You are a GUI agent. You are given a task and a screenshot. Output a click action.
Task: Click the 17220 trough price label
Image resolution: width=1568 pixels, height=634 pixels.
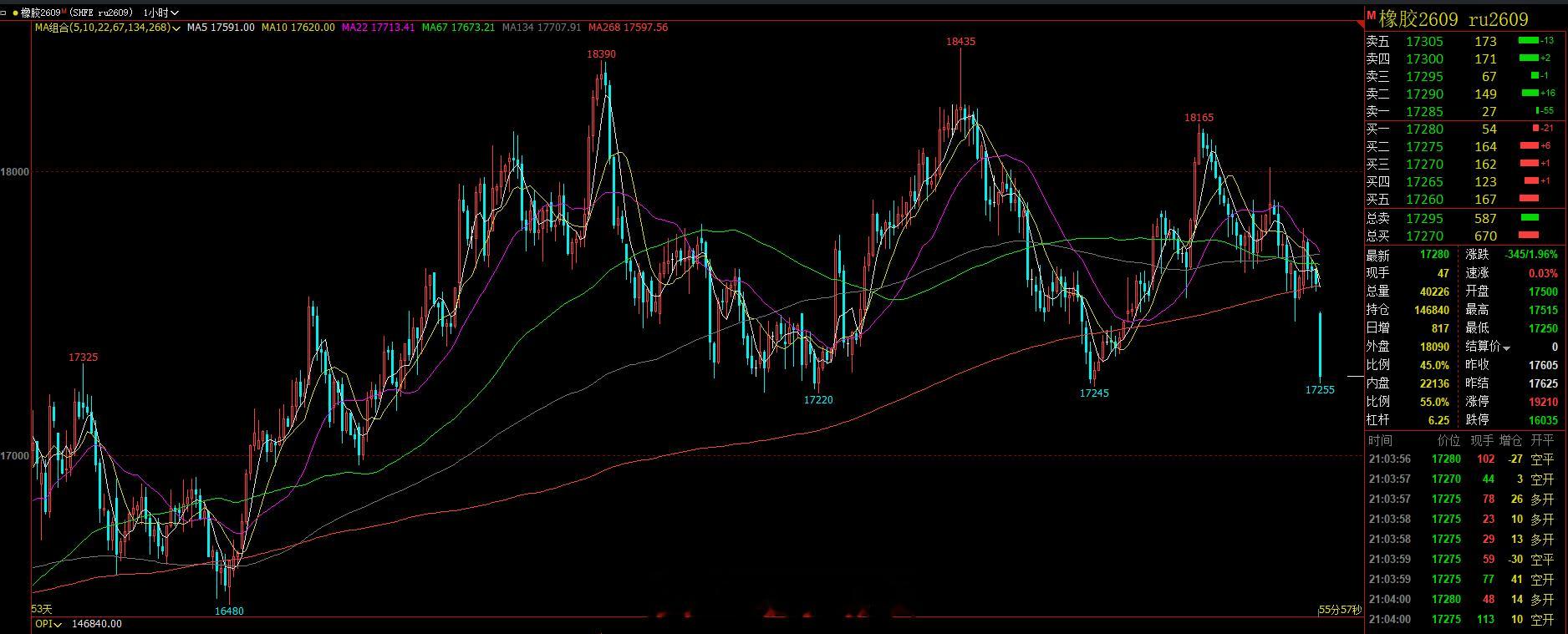pos(818,399)
